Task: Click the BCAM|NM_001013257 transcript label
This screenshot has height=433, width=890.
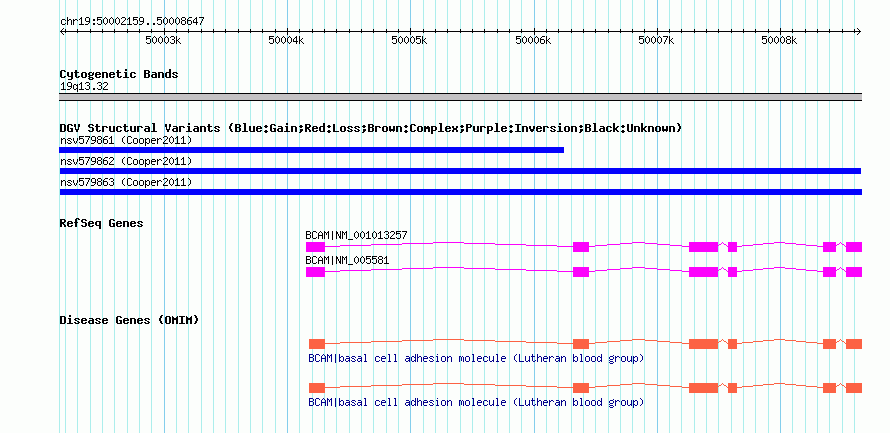Action: [x=356, y=235]
